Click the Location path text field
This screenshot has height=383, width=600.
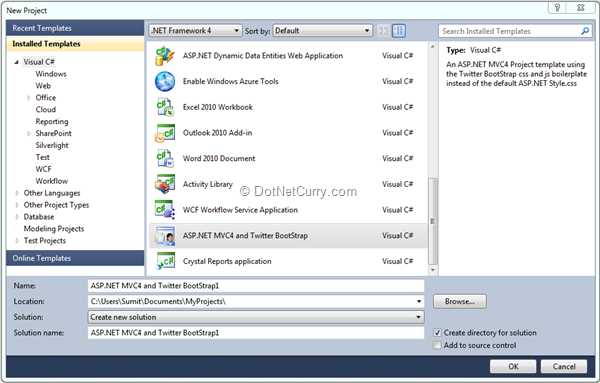[x=251, y=302]
